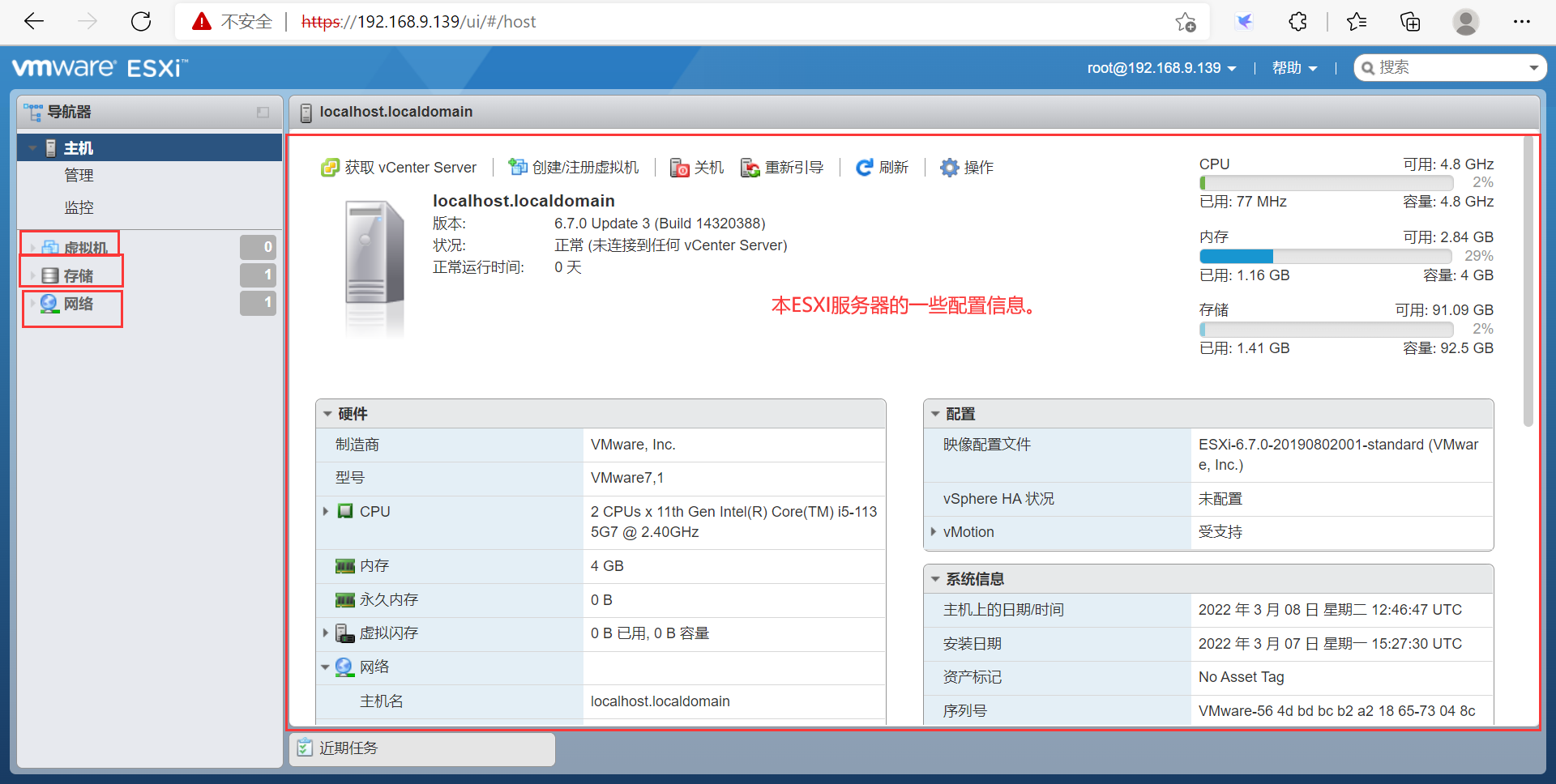Open the browser extensions puzzle icon
Screen dimensions: 1556x784
pos(1297,22)
